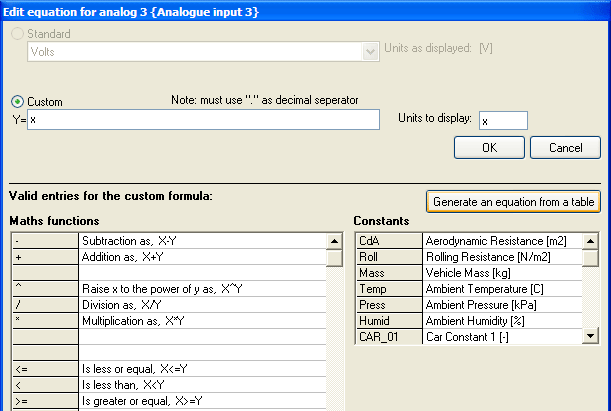The image size is (611, 411).
Task: Select the Roll constant cell
Action: point(388,257)
